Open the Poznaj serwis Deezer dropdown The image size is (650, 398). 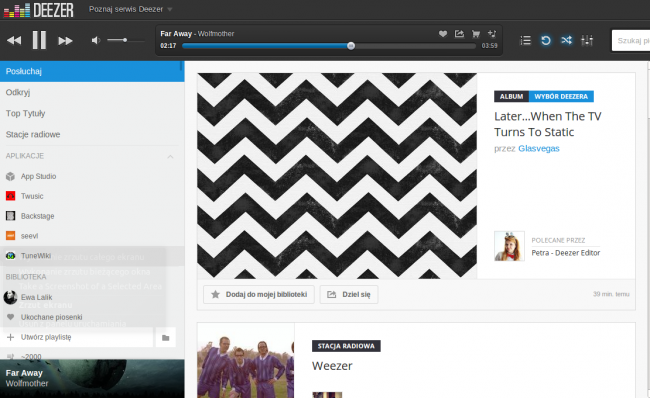coord(130,9)
